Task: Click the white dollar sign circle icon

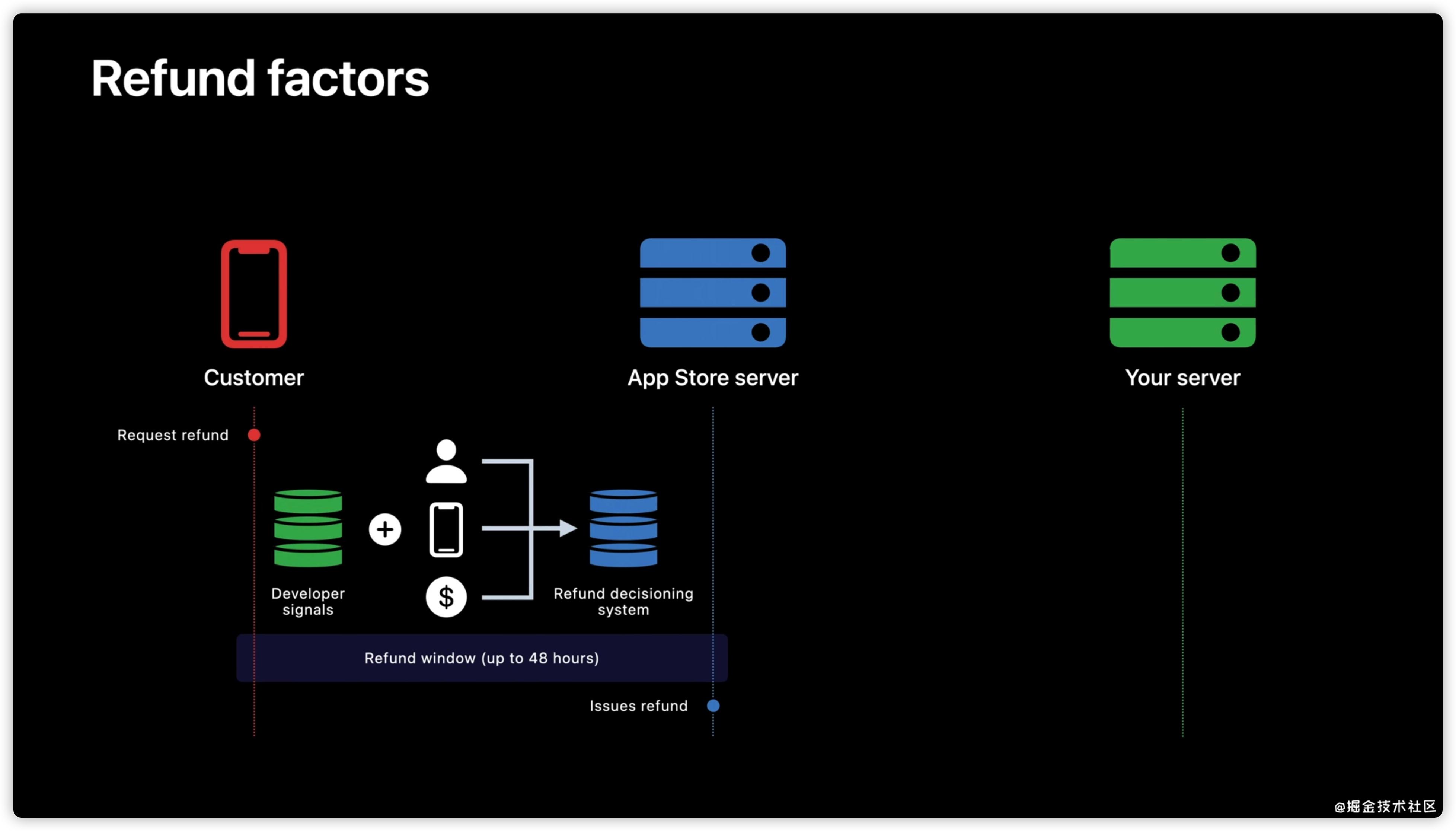Action: (446, 597)
